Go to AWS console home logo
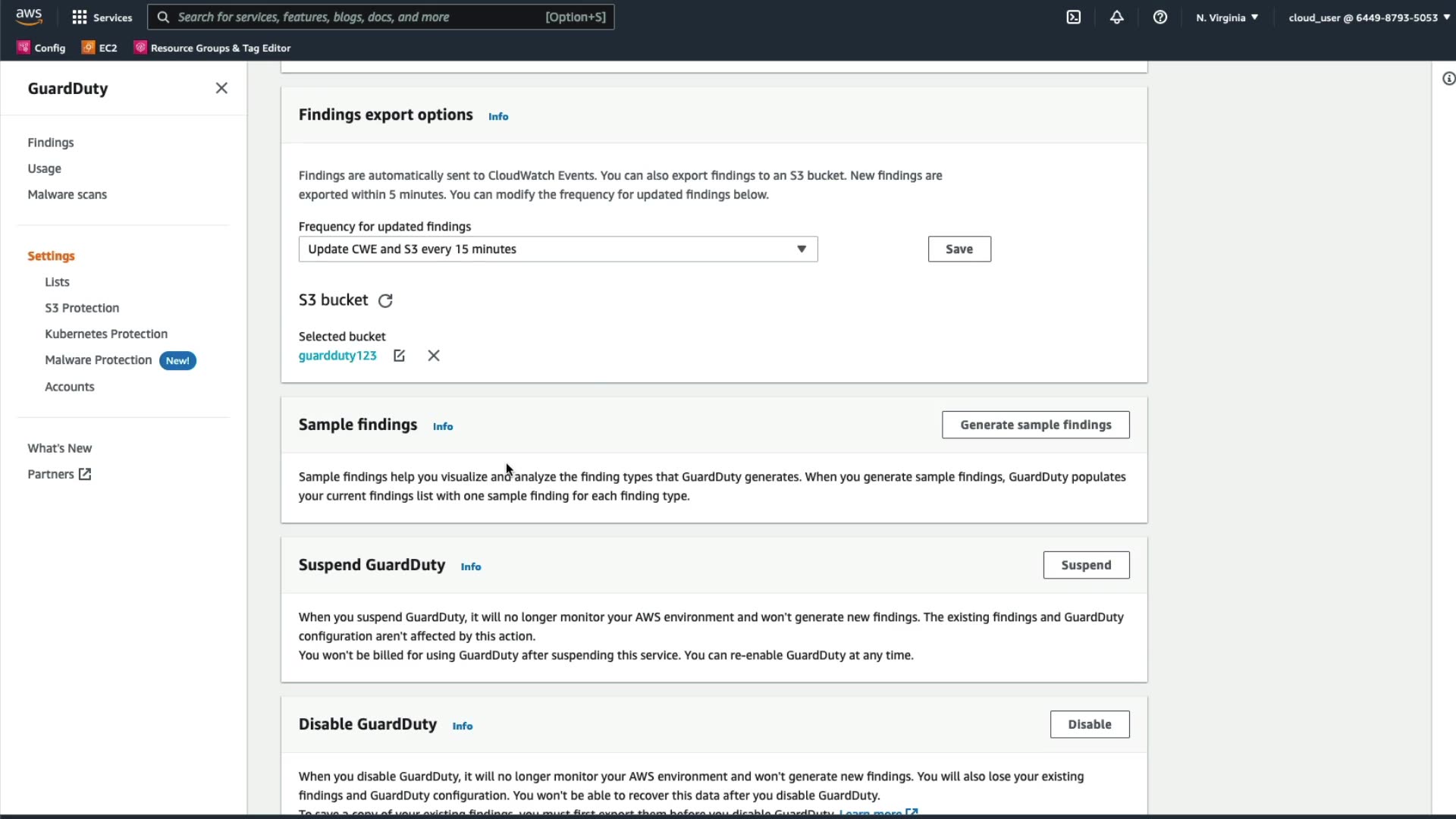 click(x=29, y=17)
